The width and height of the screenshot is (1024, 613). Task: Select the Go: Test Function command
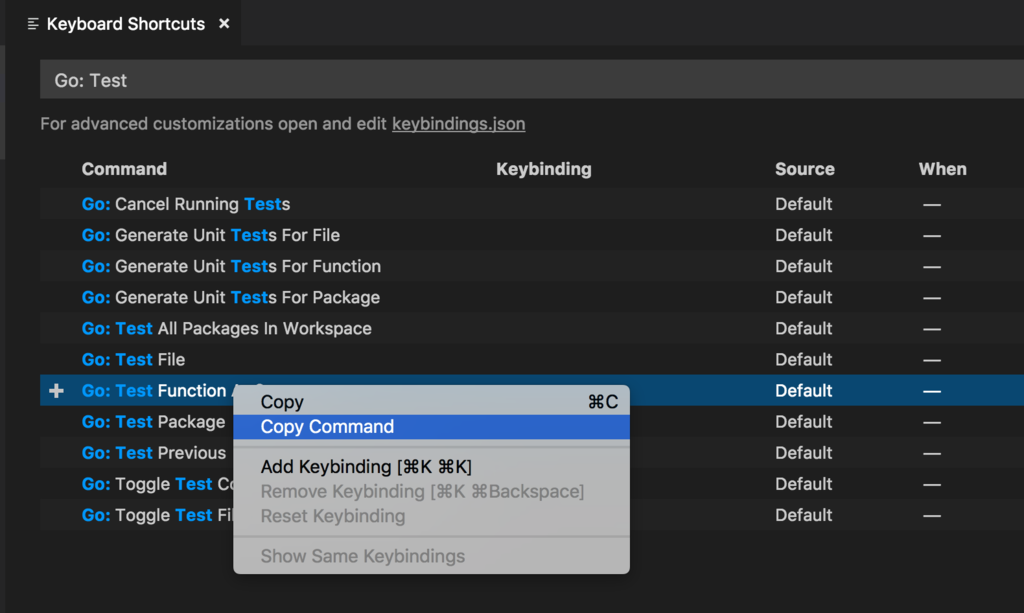532,390
